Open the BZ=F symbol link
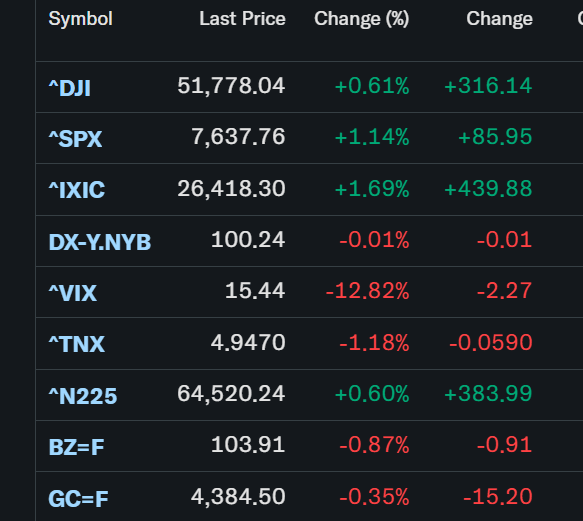Viewport: 583px width, 521px height. (76, 447)
